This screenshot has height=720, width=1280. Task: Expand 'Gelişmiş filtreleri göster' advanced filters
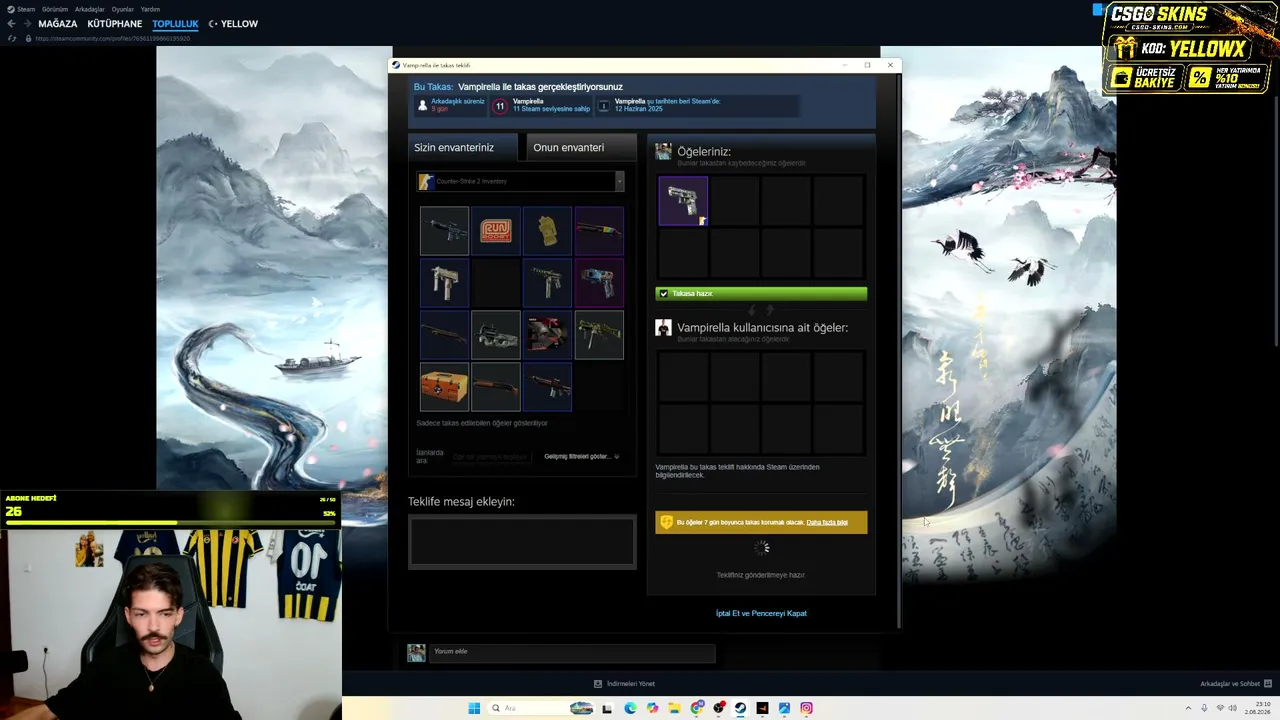click(581, 456)
